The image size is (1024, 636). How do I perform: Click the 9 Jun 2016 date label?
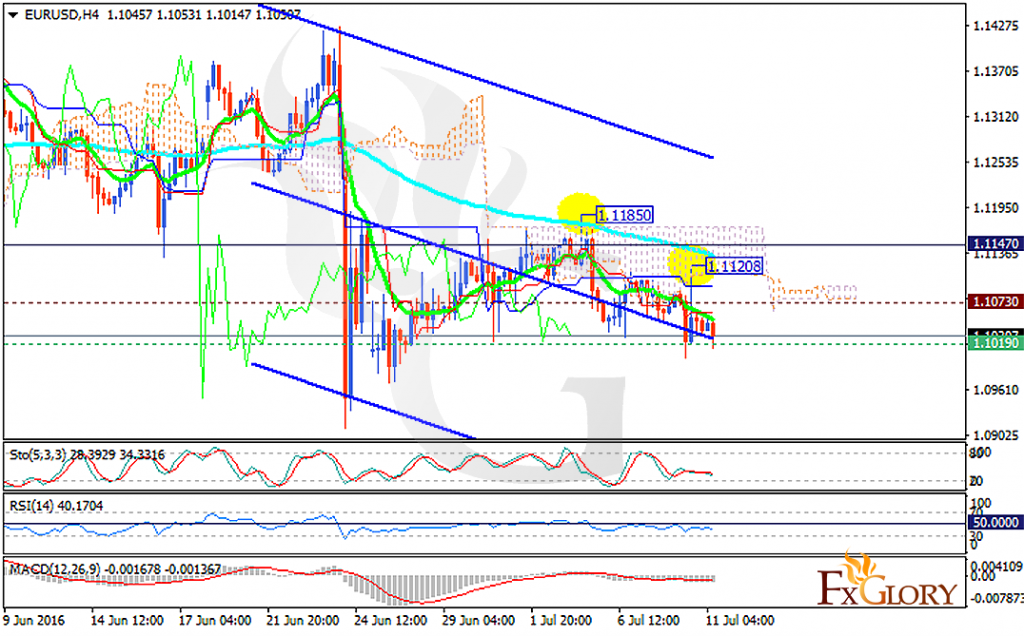click(34, 620)
